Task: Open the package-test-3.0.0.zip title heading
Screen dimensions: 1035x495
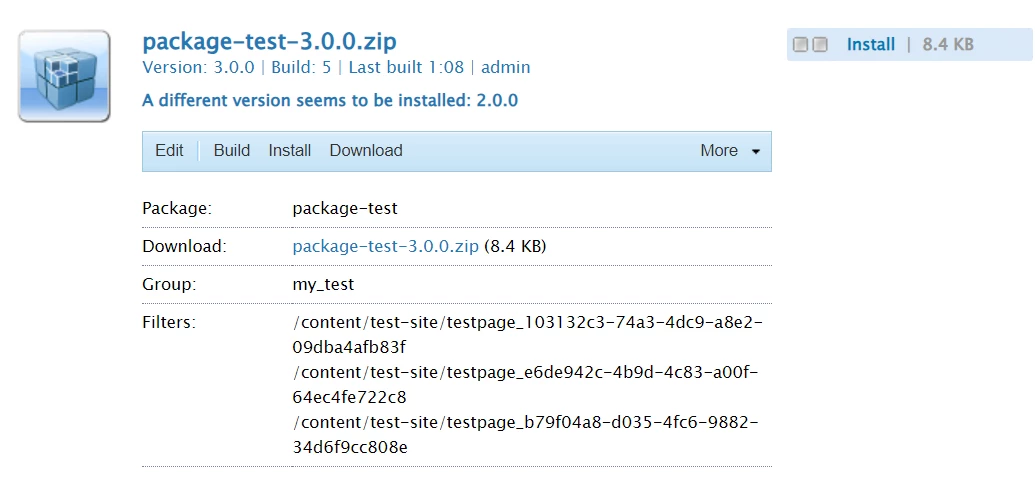Action: click(x=269, y=42)
